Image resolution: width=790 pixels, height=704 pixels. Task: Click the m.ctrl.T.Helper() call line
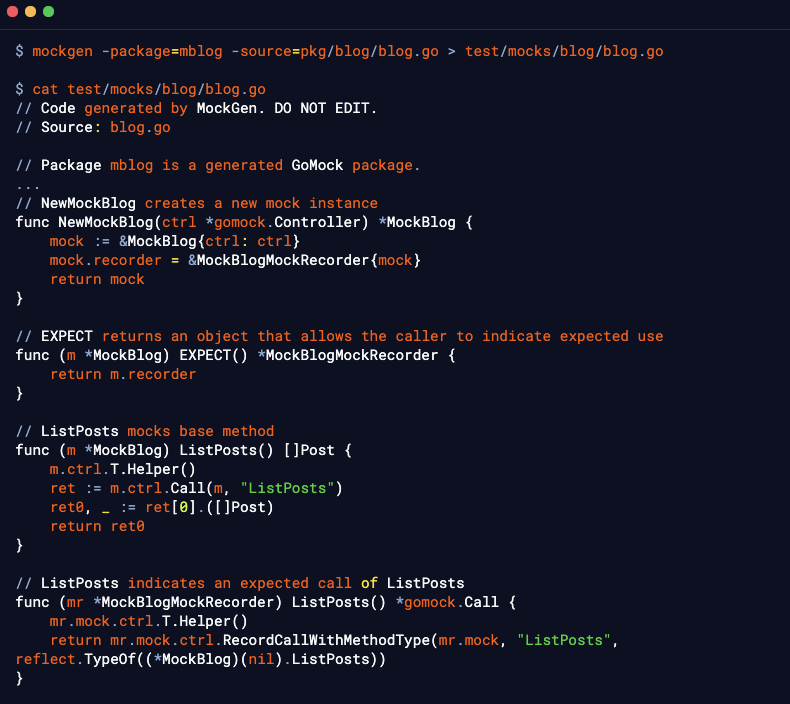123,469
